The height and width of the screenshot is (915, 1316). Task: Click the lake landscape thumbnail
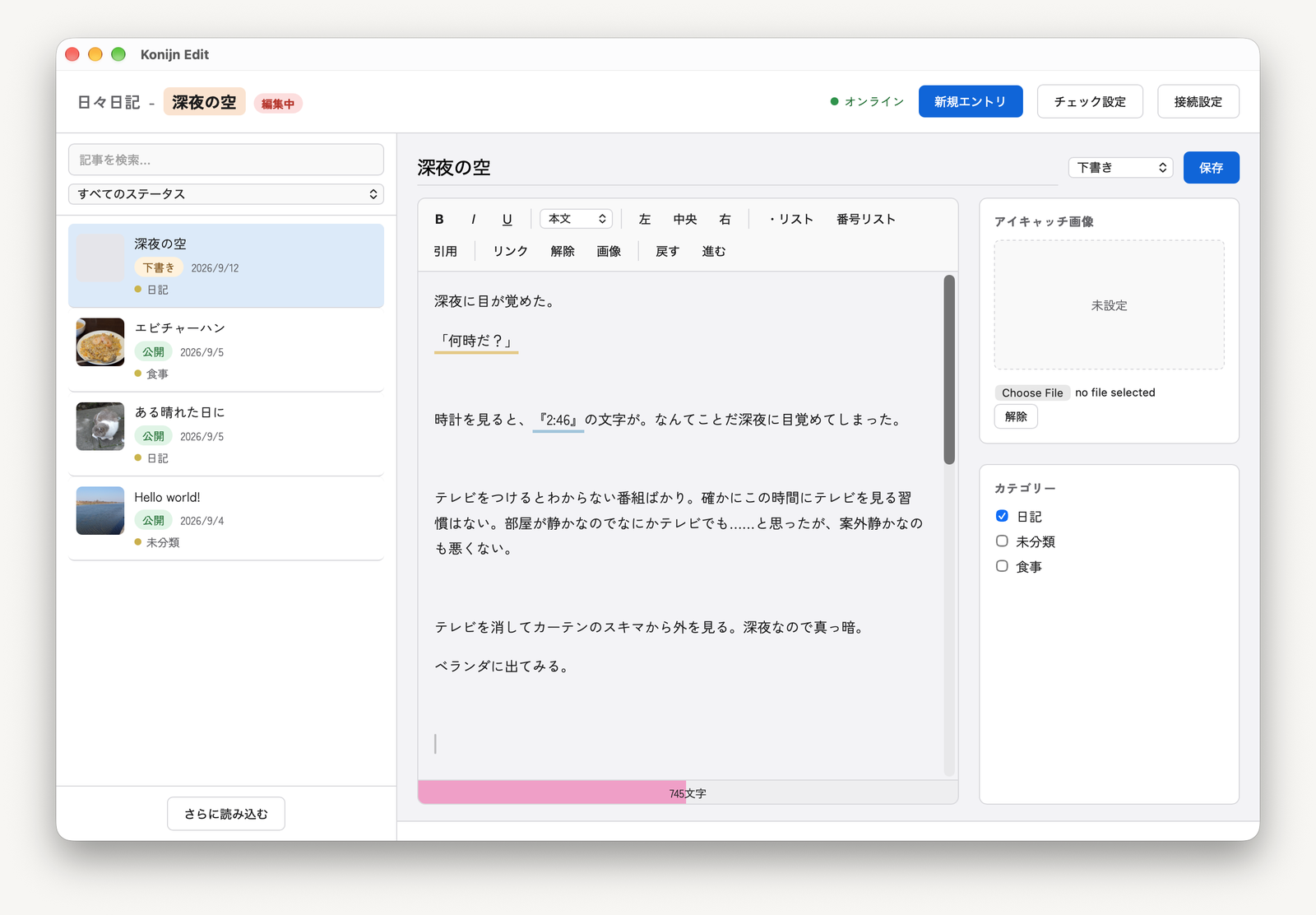tap(100, 511)
